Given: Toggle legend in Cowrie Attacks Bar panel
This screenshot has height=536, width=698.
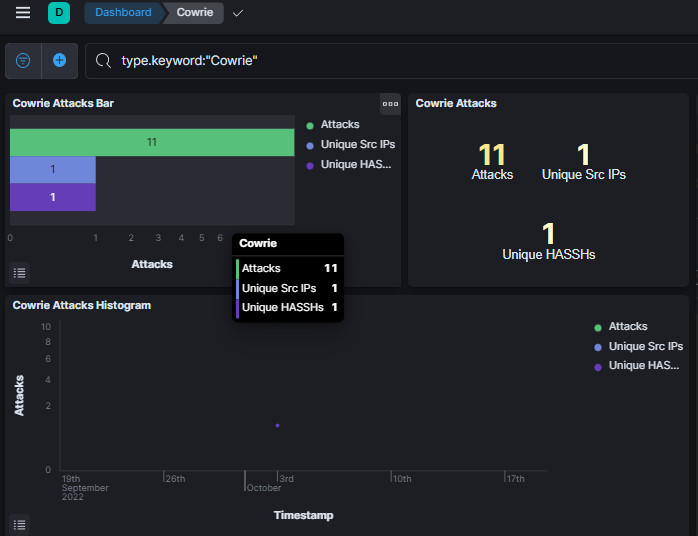Looking at the screenshot, I should (x=20, y=272).
